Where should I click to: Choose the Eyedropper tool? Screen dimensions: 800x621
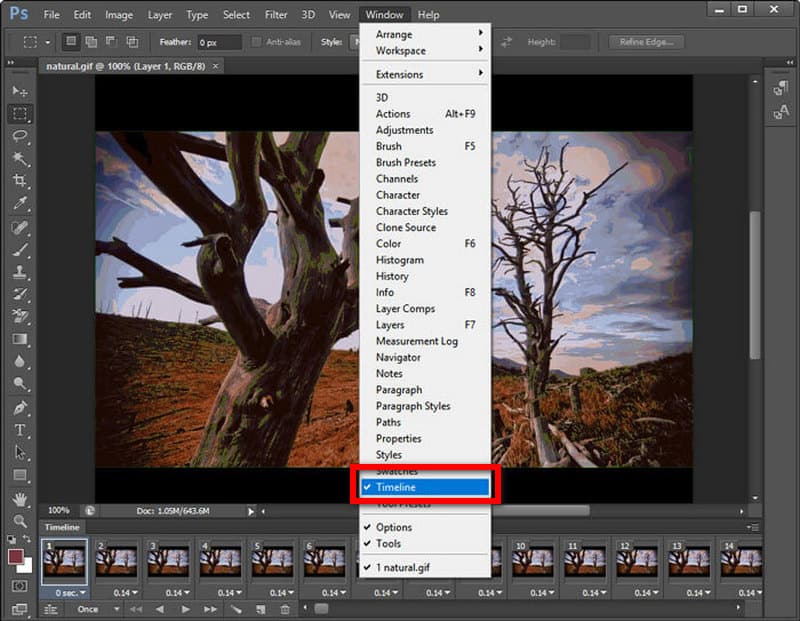coord(20,204)
